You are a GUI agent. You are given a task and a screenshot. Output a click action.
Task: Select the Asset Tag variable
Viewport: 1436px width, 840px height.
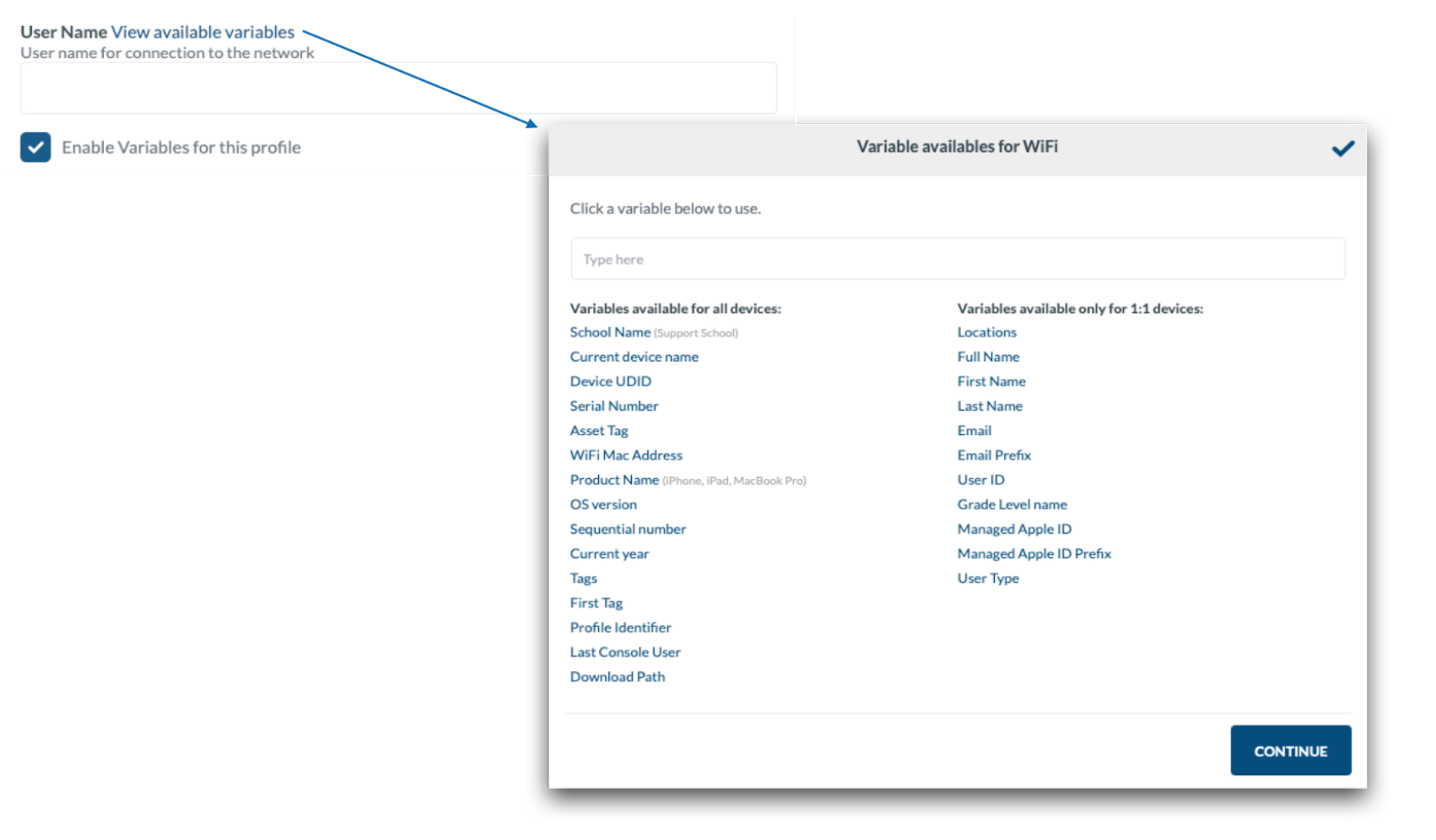click(598, 430)
